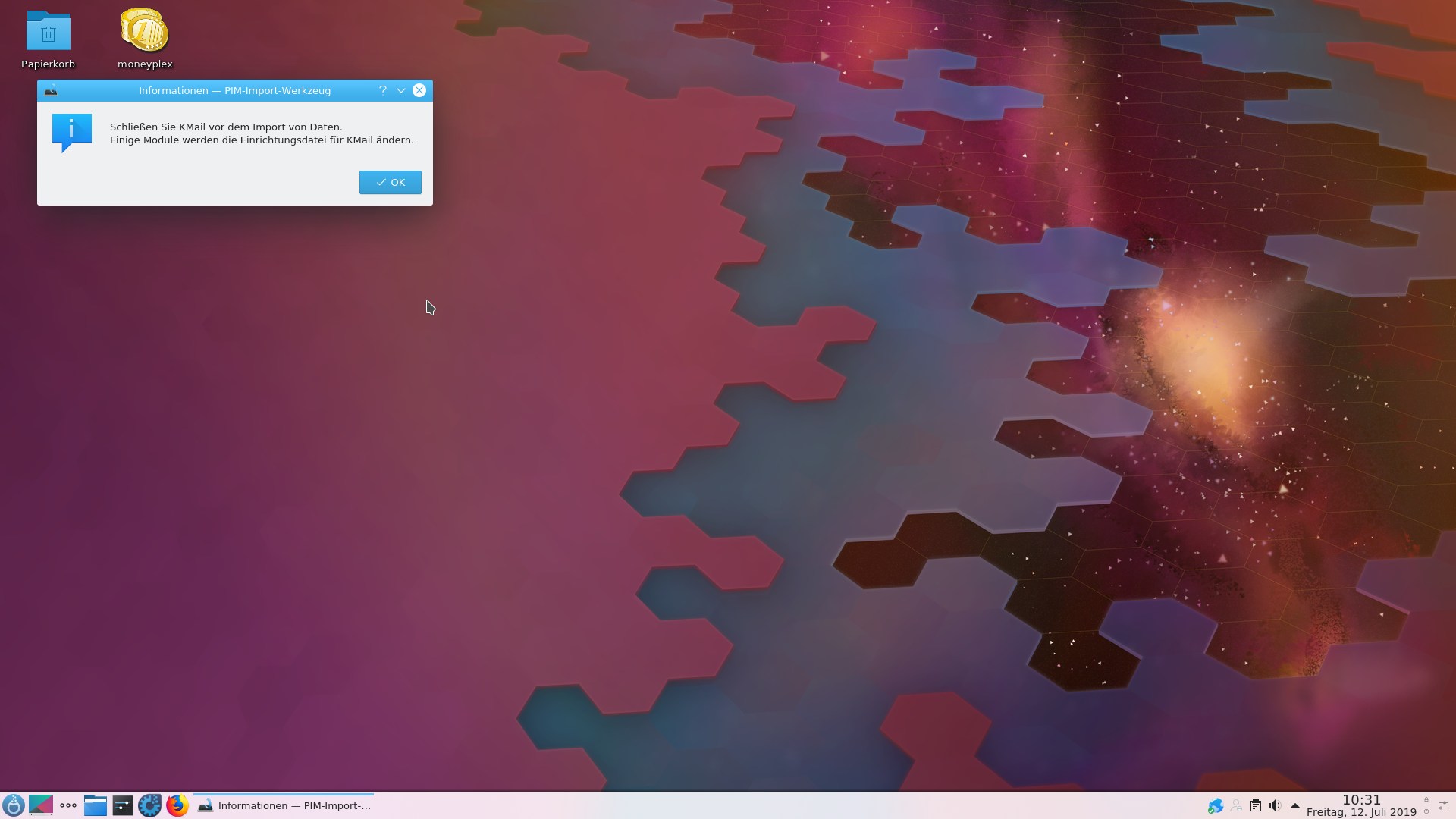Open the system settings sliders icon in the panel
This screenshot has width=1456, height=819.
(122, 805)
